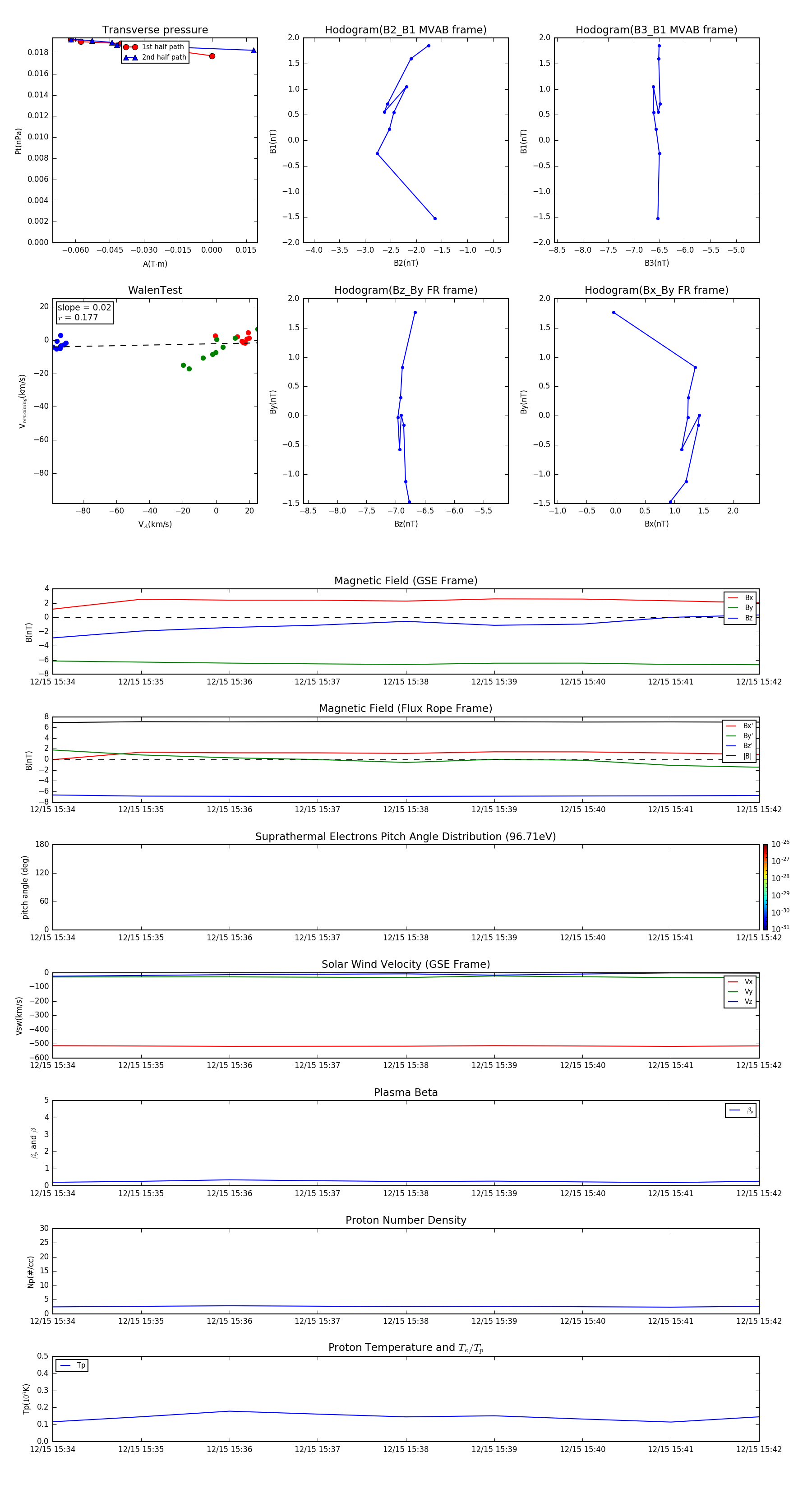The height and width of the screenshot is (1489, 812).
Task: Click the 'Hodogram(Bz_By FR frame)' title
Action: coord(406,290)
